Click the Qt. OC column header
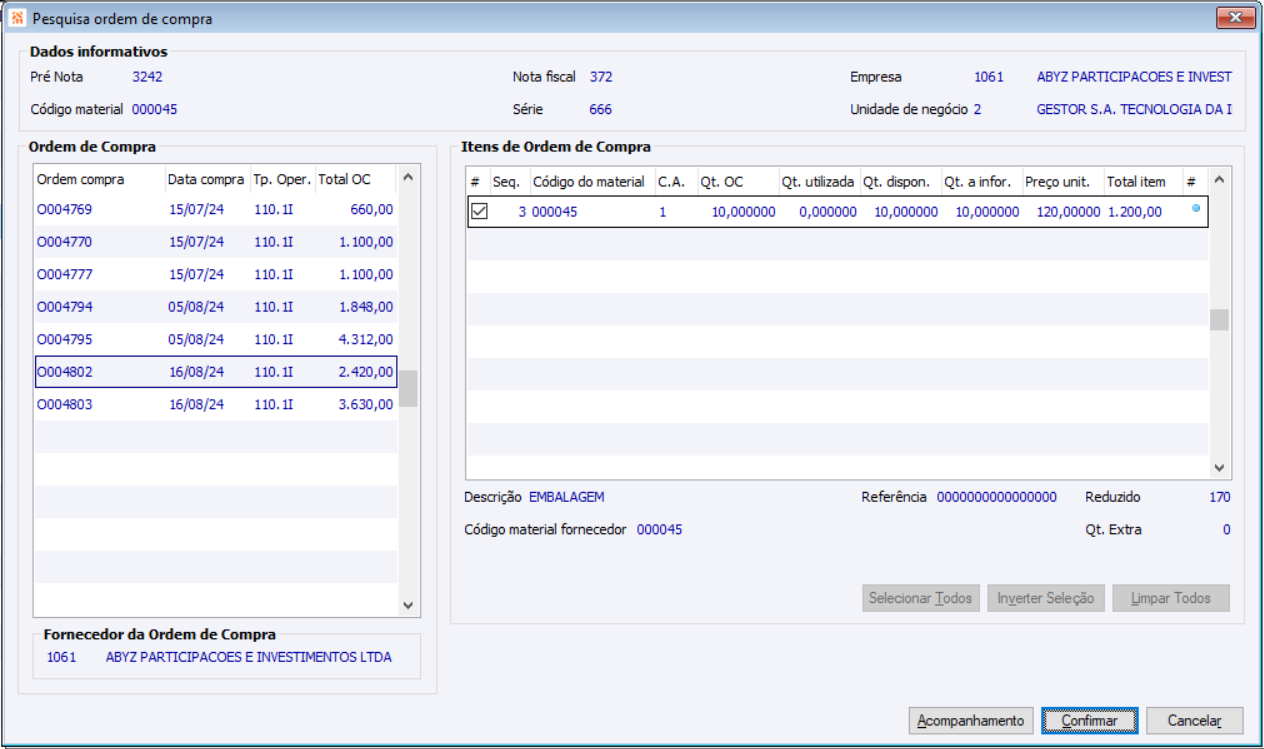The height and width of the screenshot is (749, 1264). tap(737, 182)
